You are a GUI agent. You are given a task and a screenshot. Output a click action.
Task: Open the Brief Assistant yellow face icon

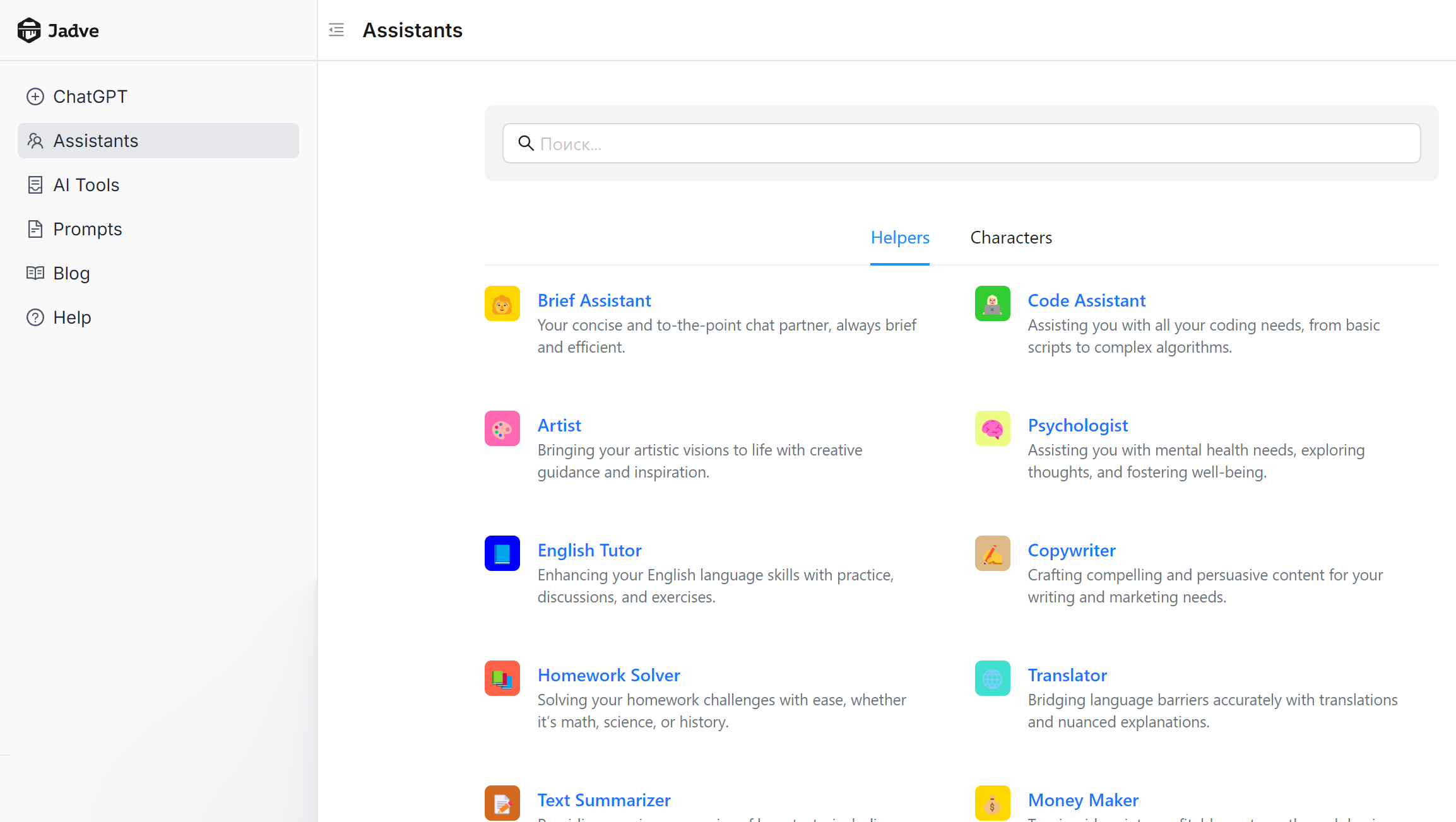click(x=502, y=303)
